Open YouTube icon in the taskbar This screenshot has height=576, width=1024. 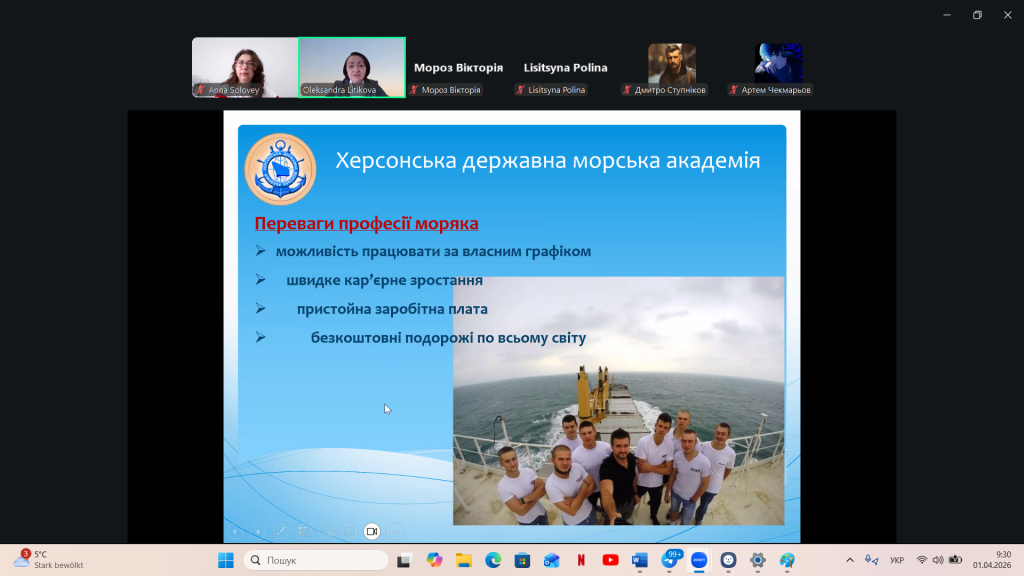point(611,560)
